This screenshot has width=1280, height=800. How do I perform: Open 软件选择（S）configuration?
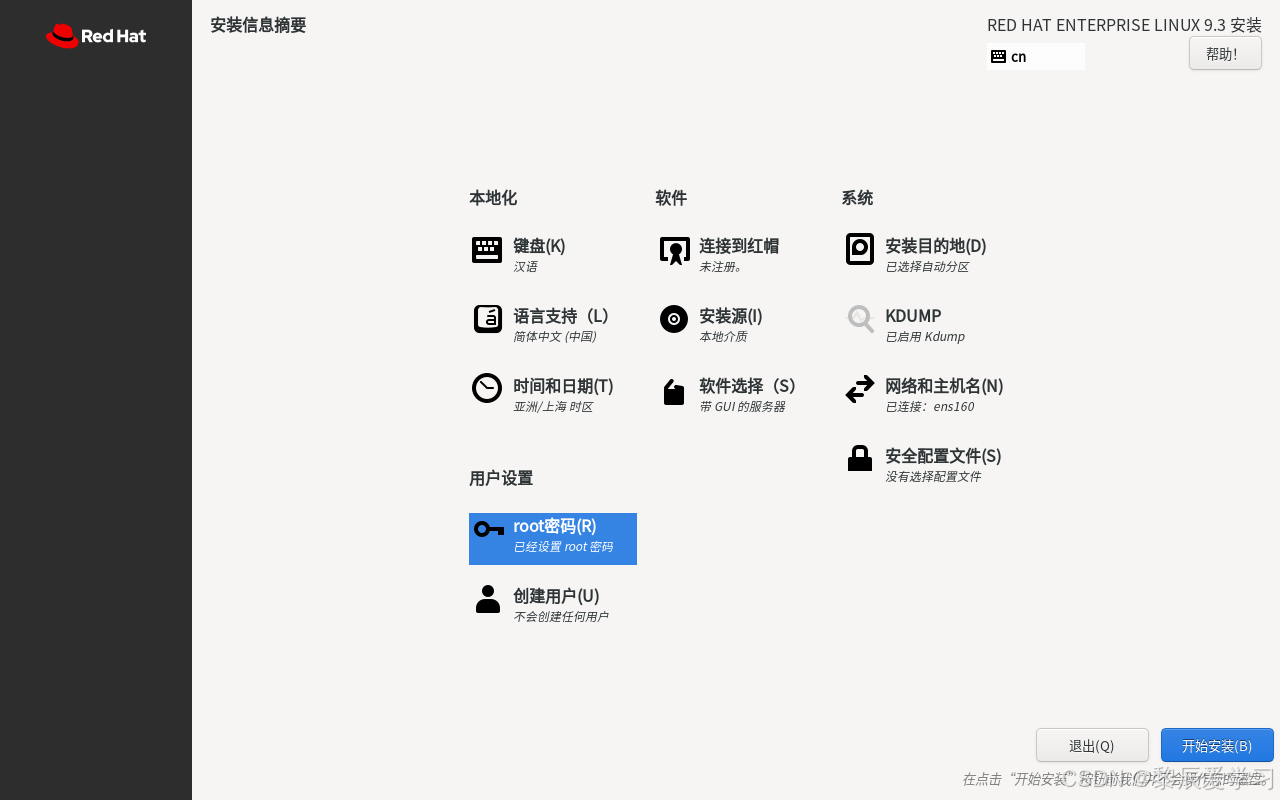click(x=750, y=386)
